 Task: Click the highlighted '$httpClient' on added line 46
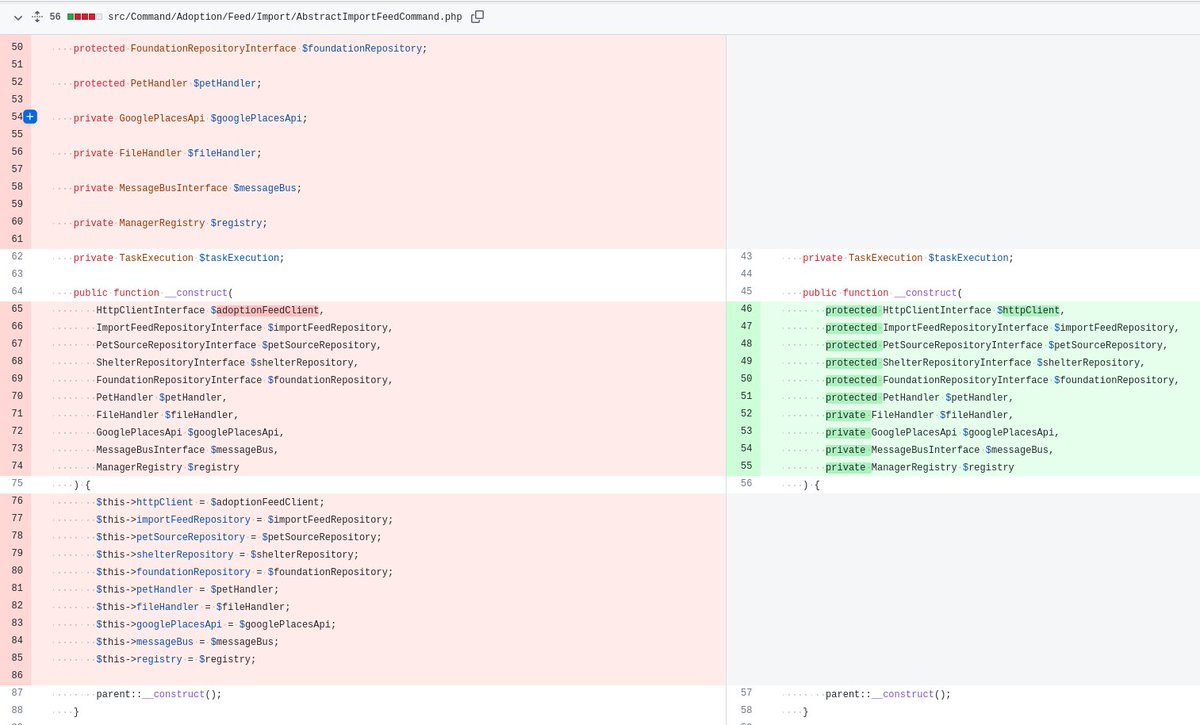click(1028, 310)
